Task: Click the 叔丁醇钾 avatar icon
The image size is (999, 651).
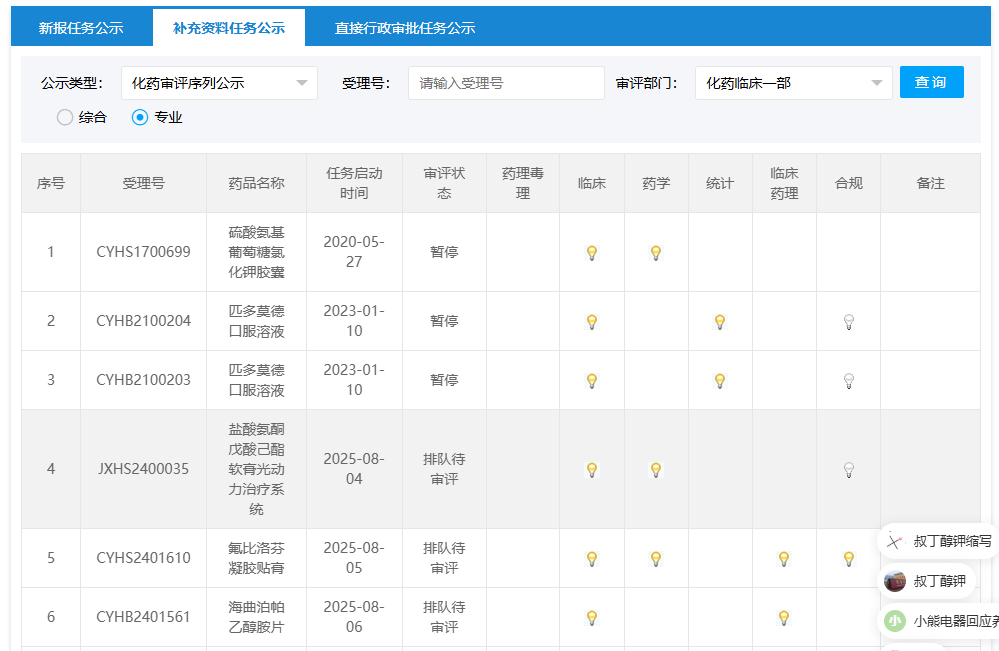Action: (895, 581)
